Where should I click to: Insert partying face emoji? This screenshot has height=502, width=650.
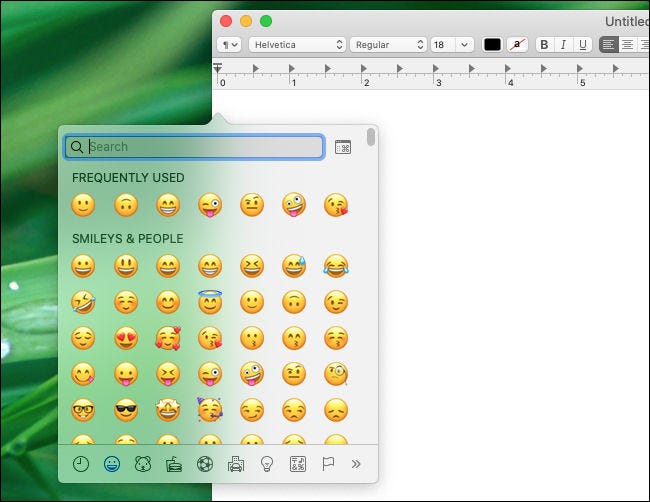pos(210,410)
